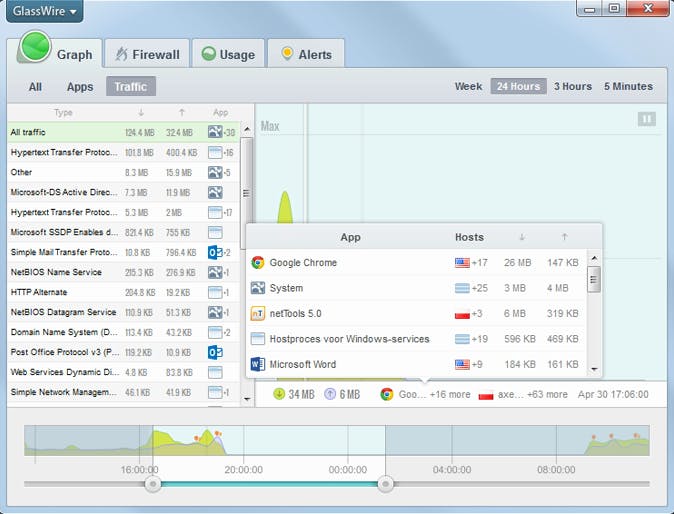Open the GlassWire dropdown menu
This screenshot has width=674, height=514.
tap(45, 11)
